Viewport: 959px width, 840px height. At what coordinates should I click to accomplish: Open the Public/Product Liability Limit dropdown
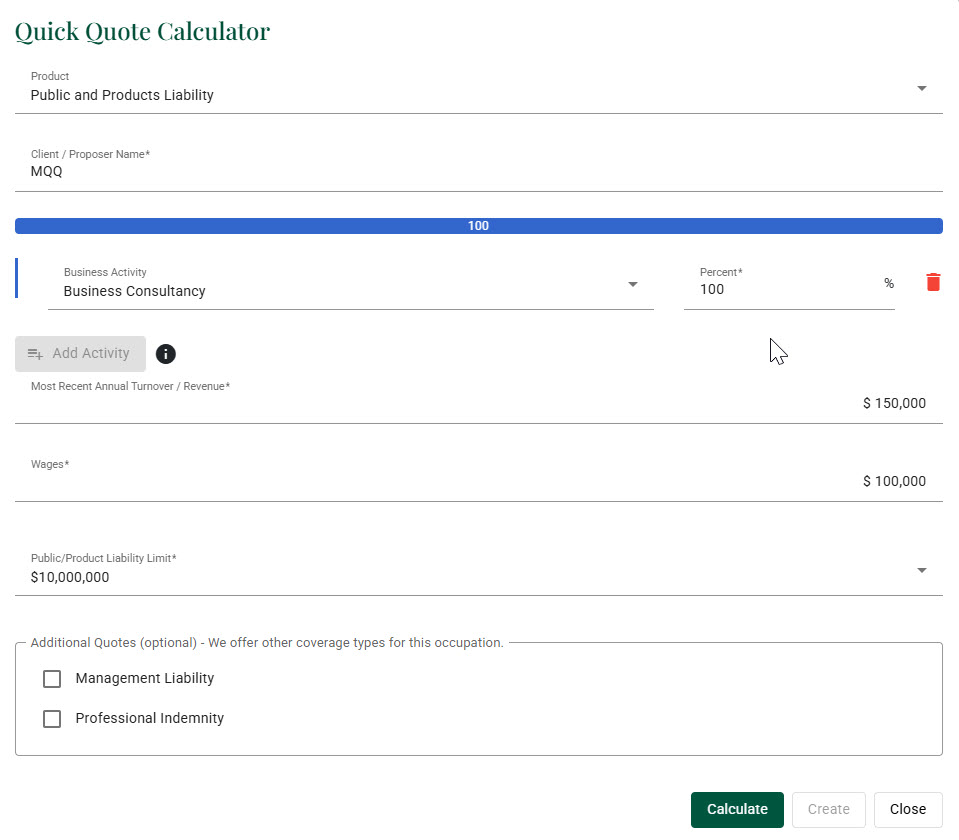click(921, 570)
